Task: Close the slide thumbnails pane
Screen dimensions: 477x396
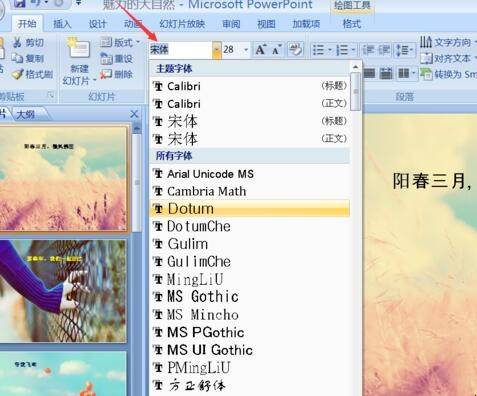Action: pyautogui.click(x=134, y=114)
